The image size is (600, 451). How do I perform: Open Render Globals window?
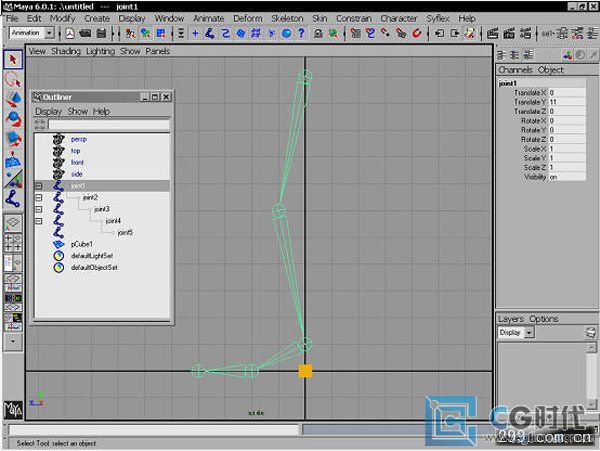[525, 34]
